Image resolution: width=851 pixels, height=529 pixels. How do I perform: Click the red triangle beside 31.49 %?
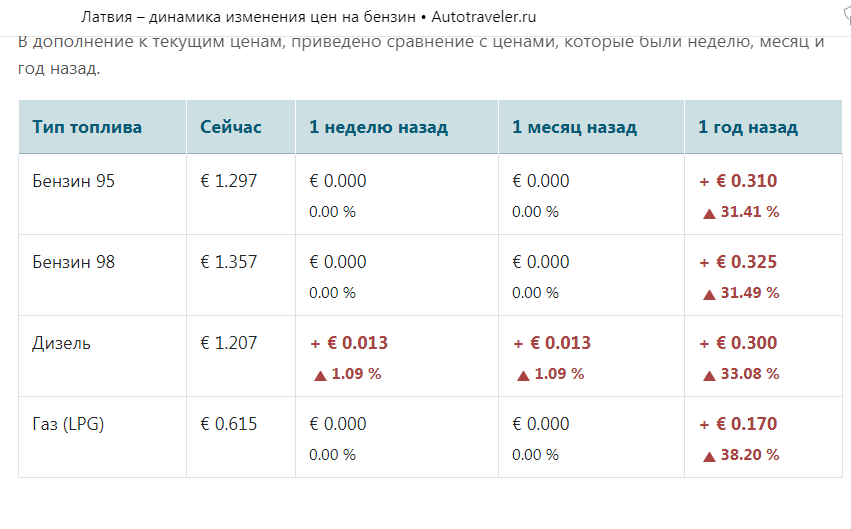(x=709, y=295)
